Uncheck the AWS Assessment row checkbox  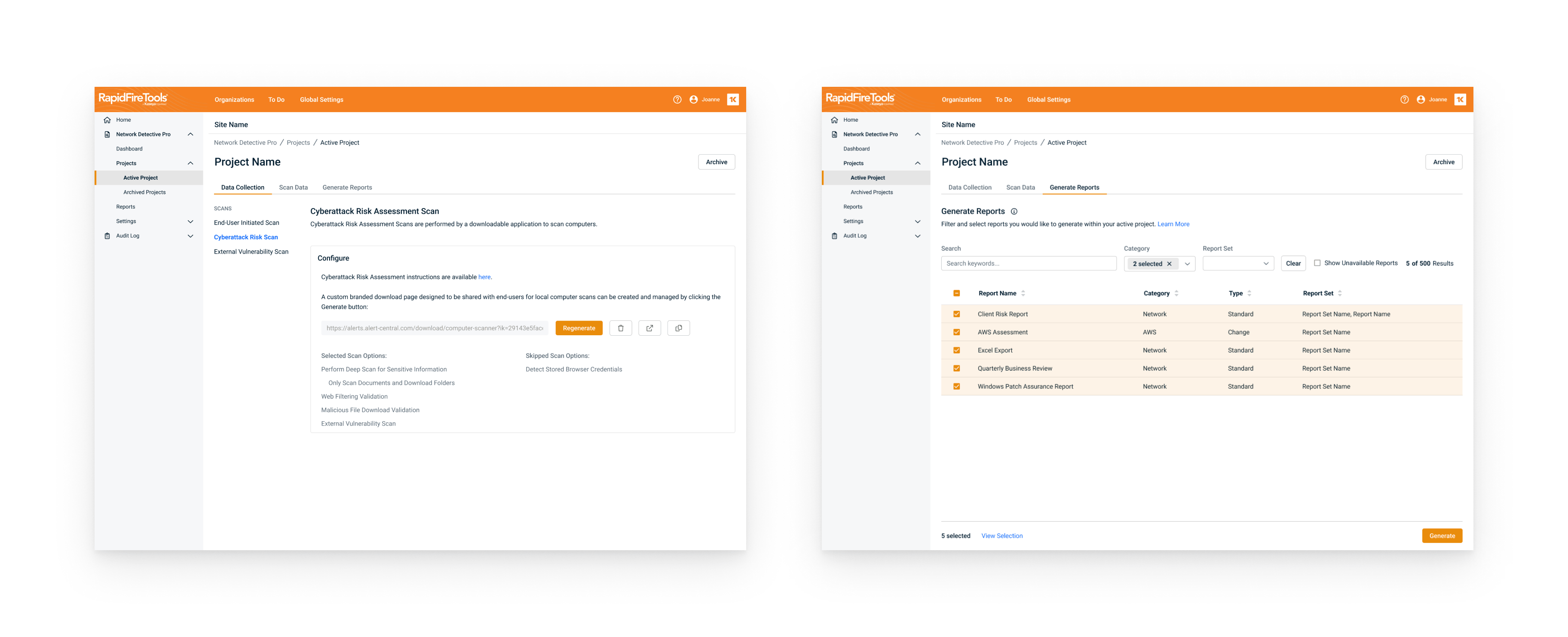click(956, 333)
